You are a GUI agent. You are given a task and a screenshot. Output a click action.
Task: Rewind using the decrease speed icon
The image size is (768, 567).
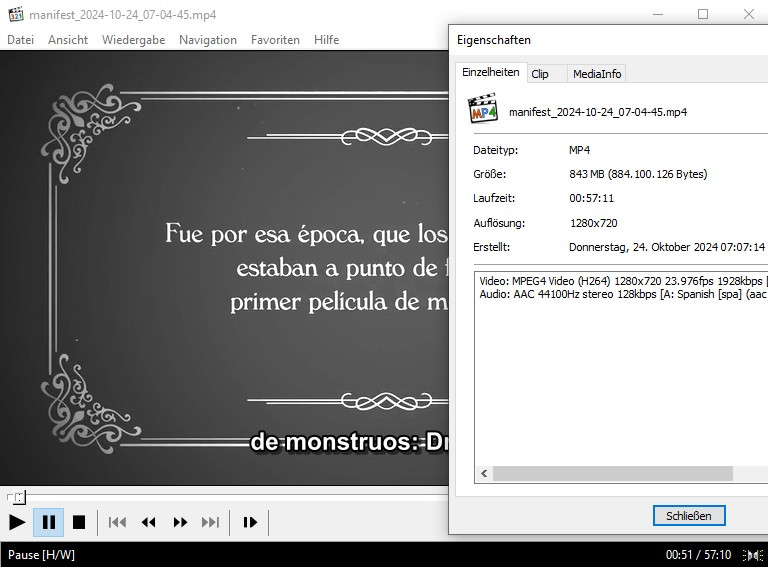point(149,522)
